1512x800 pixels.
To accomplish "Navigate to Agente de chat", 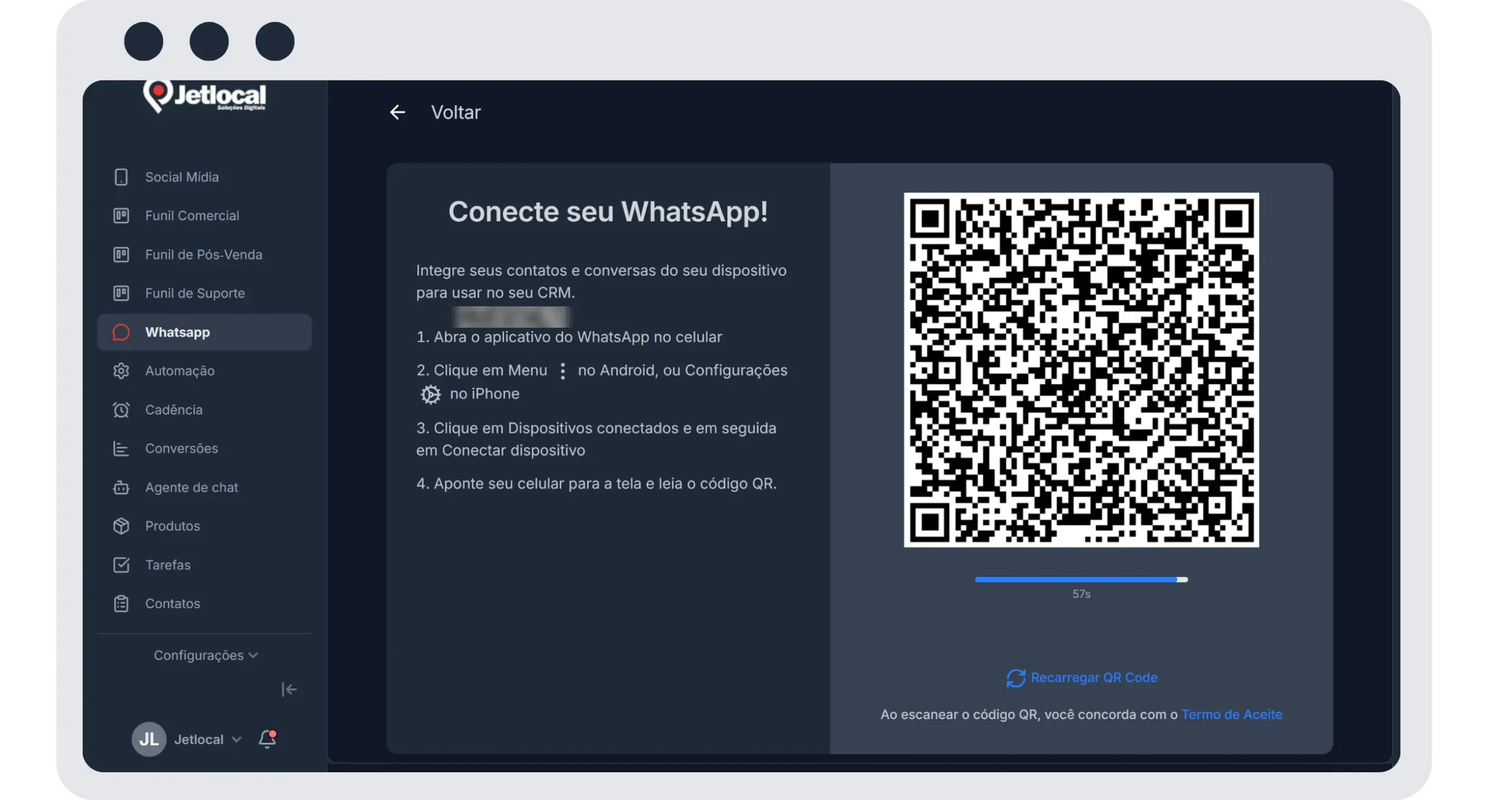I will tap(204, 488).
